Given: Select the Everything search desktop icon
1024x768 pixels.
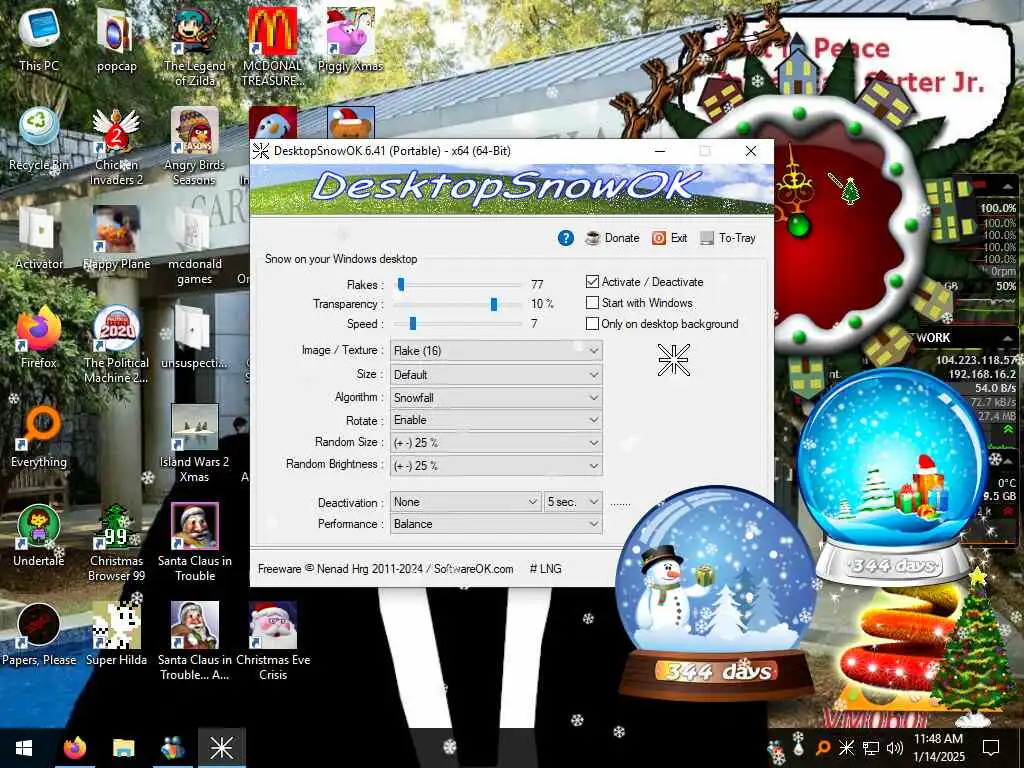Looking at the screenshot, I should tap(39, 436).
